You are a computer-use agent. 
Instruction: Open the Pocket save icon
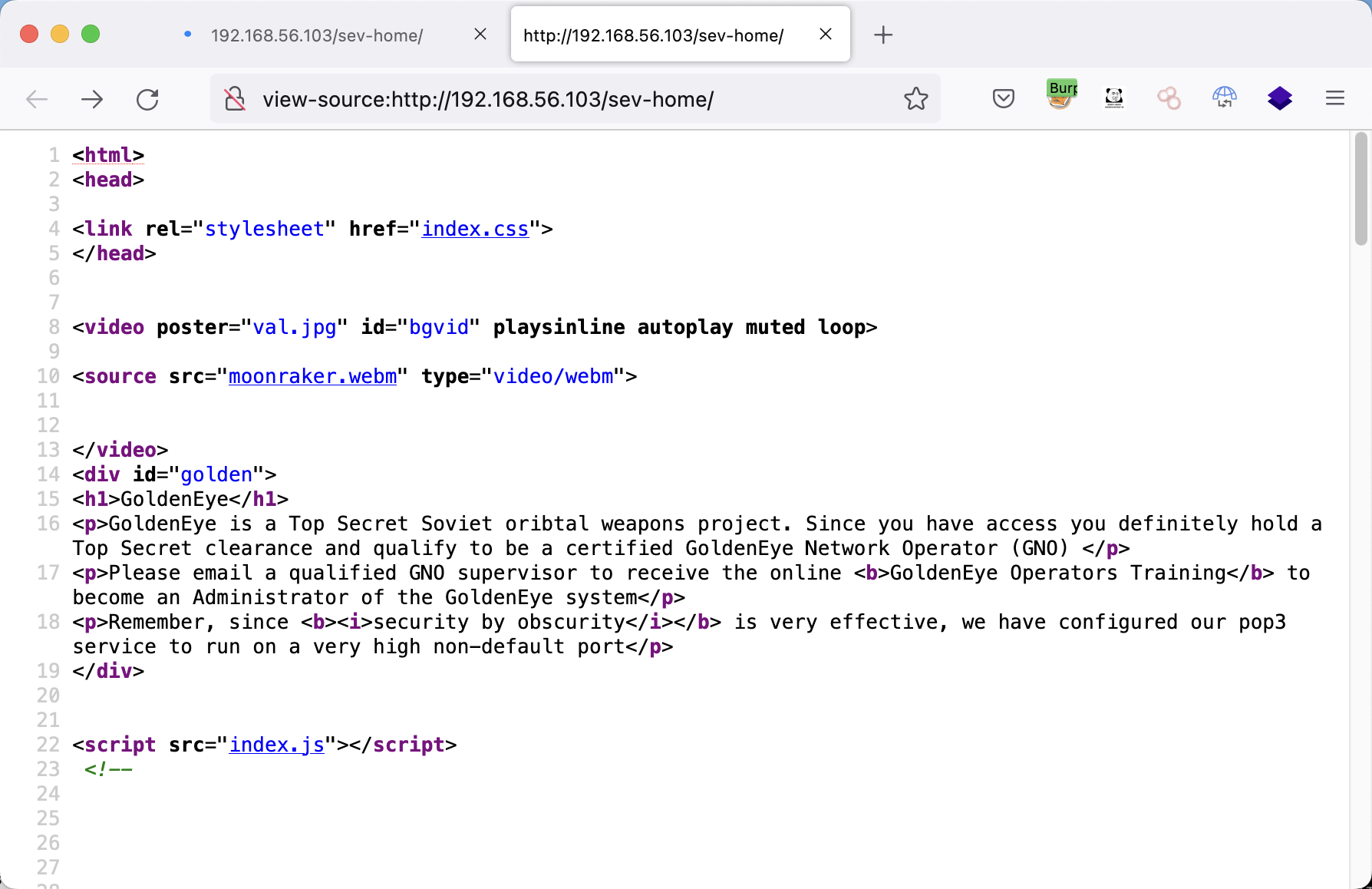(1003, 98)
